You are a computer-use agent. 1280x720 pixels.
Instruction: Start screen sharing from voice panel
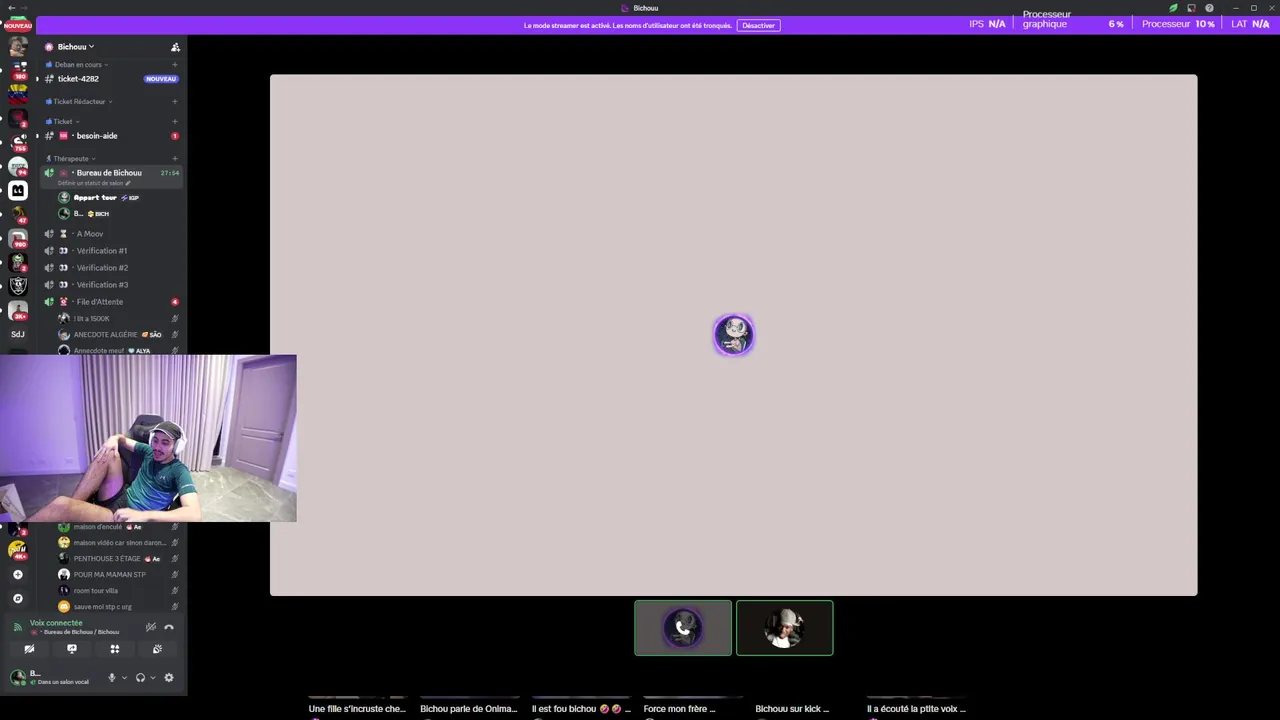click(x=72, y=649)
